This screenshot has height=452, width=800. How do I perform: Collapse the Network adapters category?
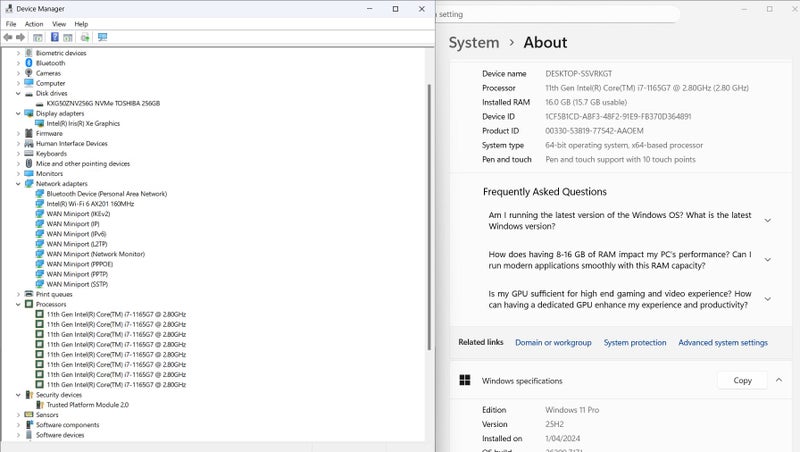point(18,184)
